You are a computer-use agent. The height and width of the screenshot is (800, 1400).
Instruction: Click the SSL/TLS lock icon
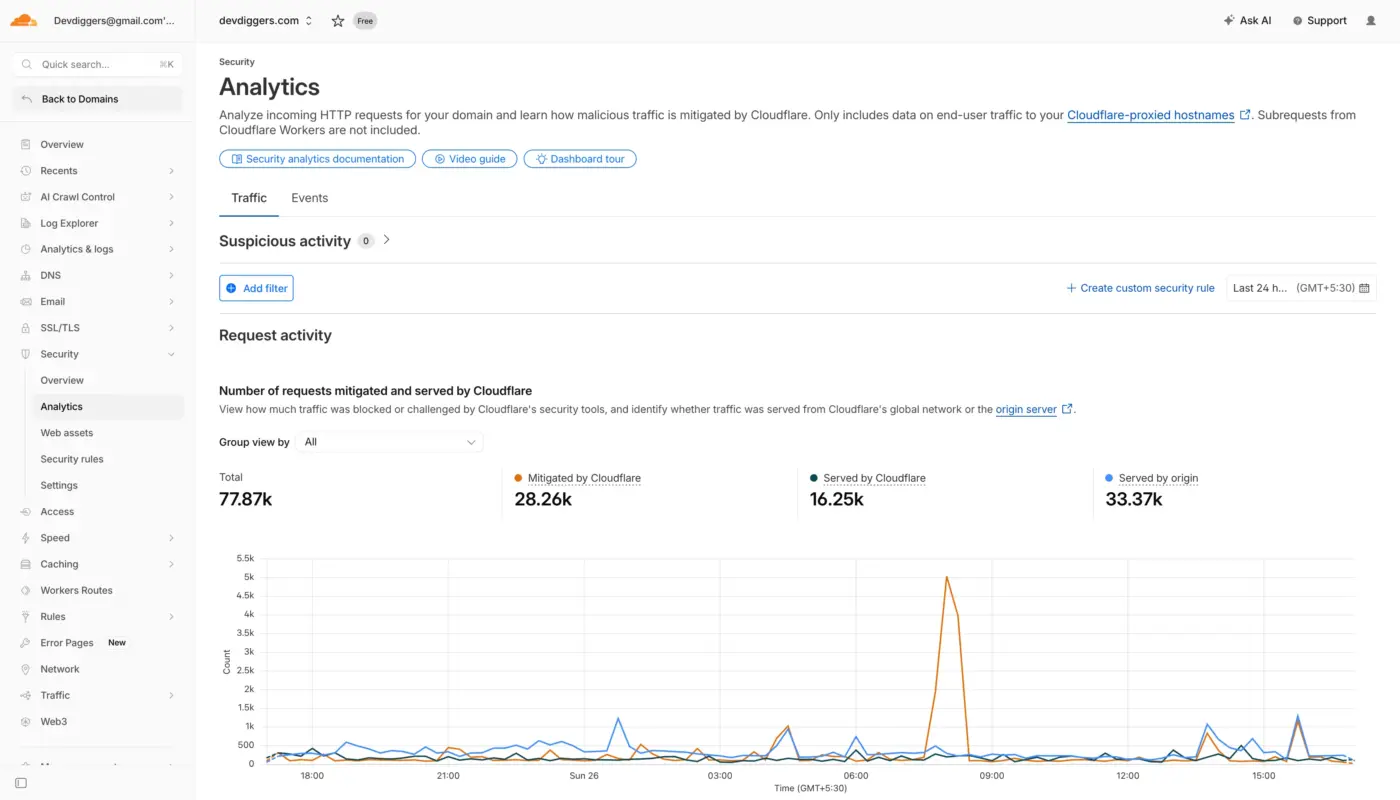click(x=26, y=328)
